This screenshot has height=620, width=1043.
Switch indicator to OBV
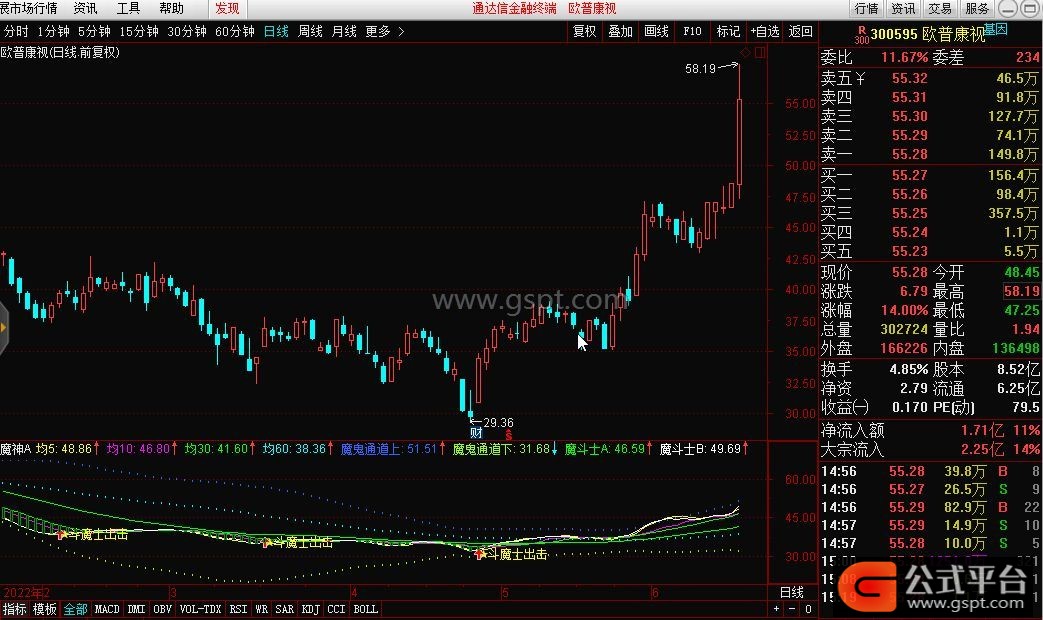pos(162,609)
